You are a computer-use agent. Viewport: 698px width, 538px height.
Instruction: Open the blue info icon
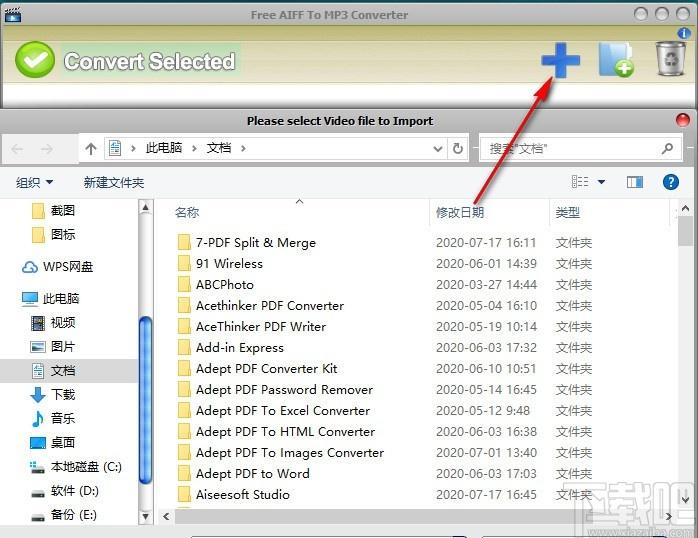pos(684,33)
